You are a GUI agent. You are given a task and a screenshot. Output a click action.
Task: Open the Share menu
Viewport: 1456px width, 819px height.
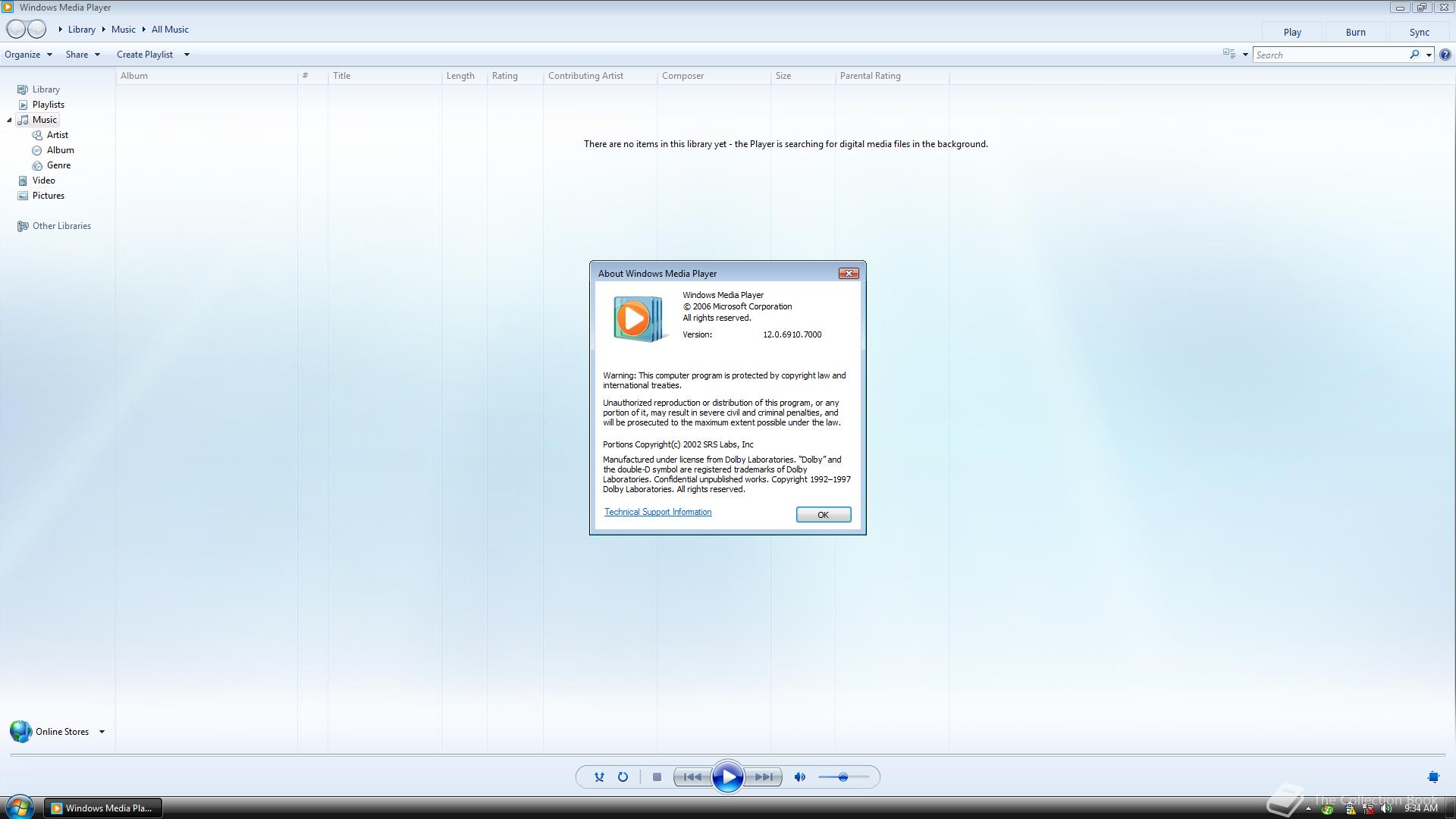[83, 55]
